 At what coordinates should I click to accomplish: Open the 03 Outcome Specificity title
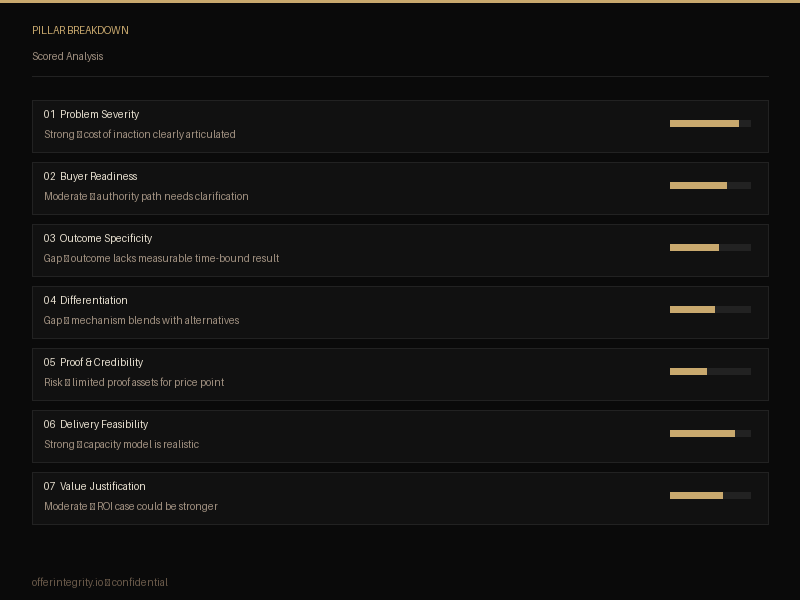[98, 239]
